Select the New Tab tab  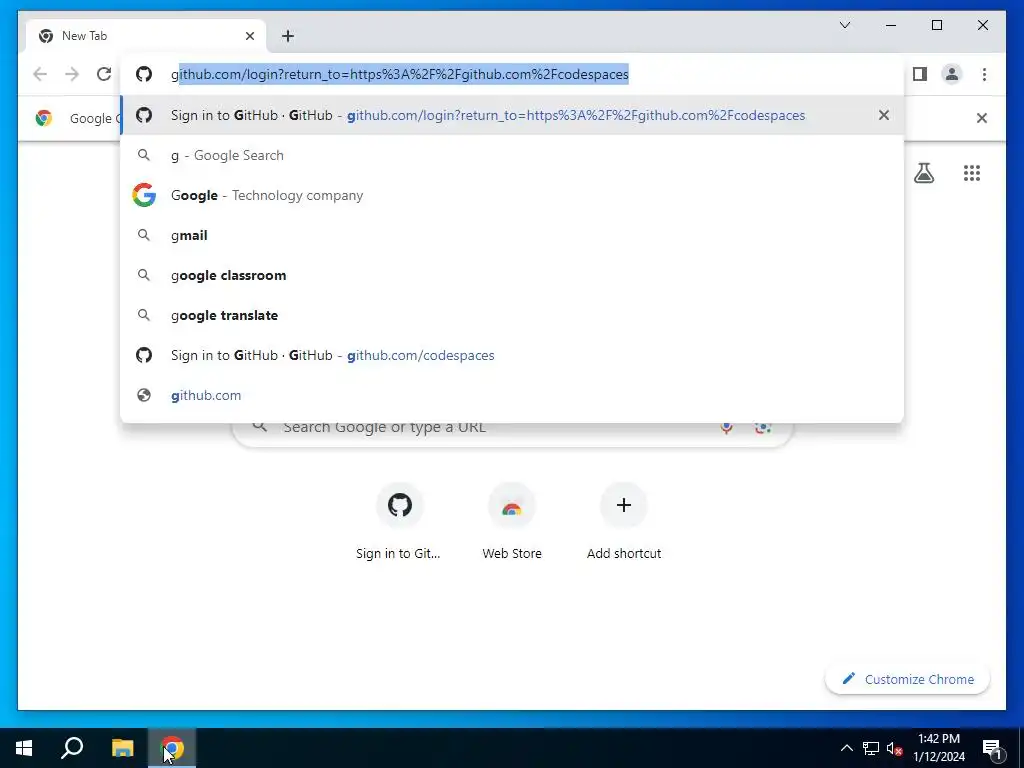(146, 36)
